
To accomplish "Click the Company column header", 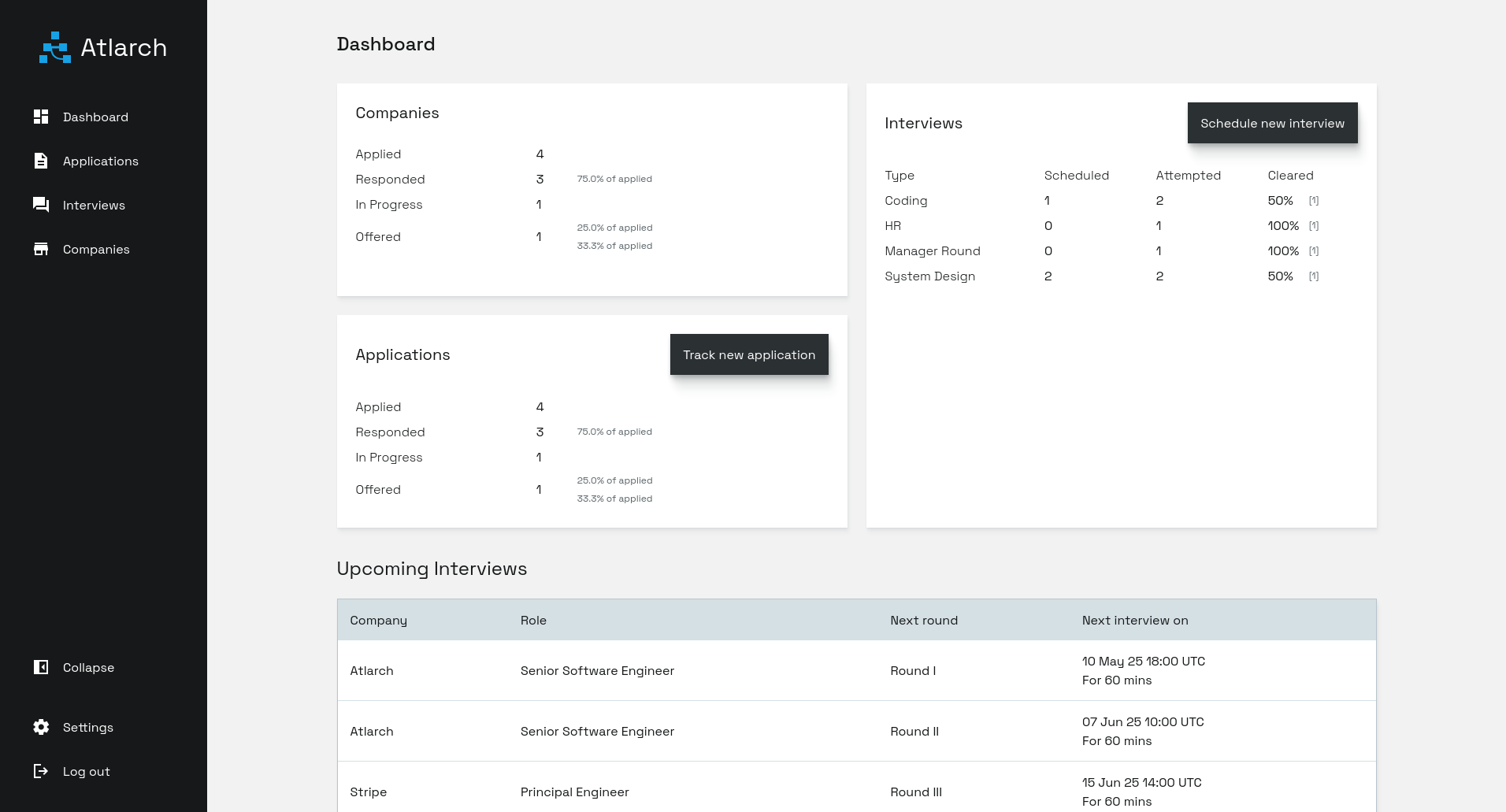I will click(x=378, y=620).
